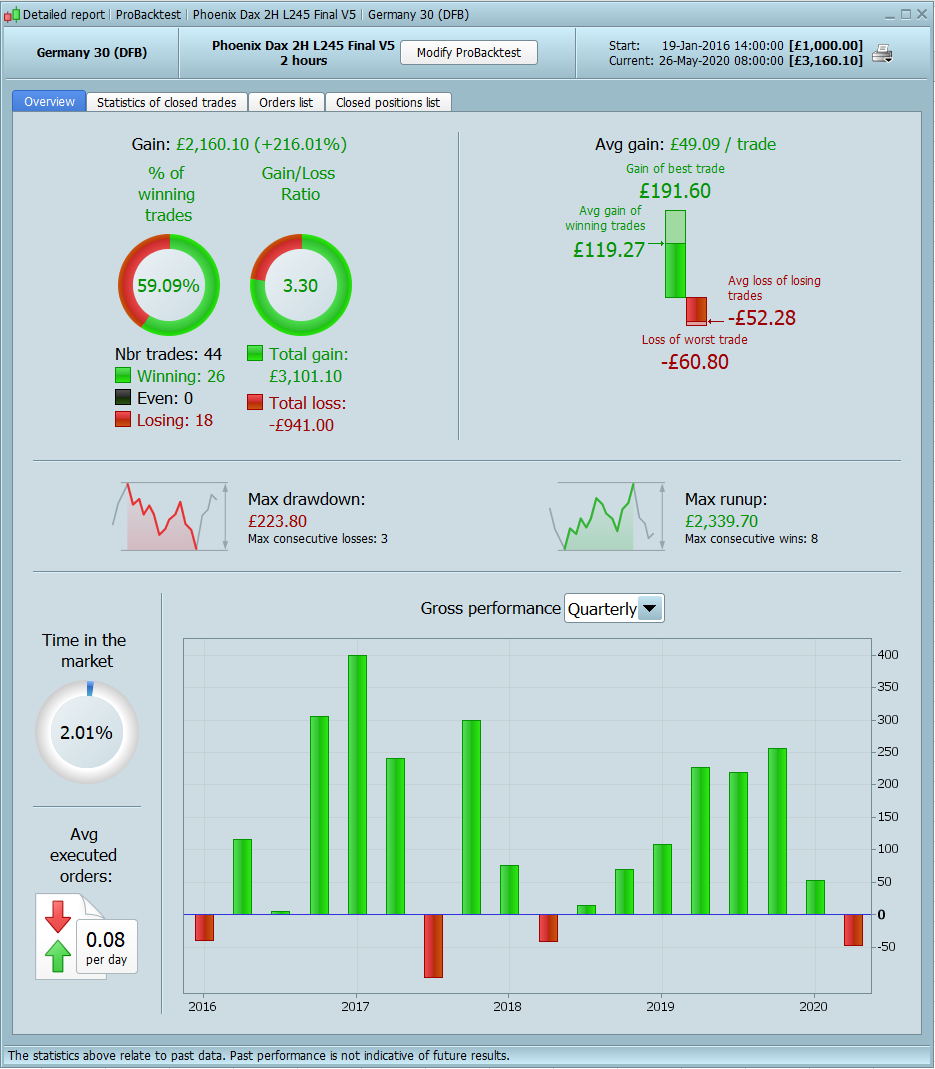Click the total gain amount £3,101.10
935x1069 pixels.
306,376
